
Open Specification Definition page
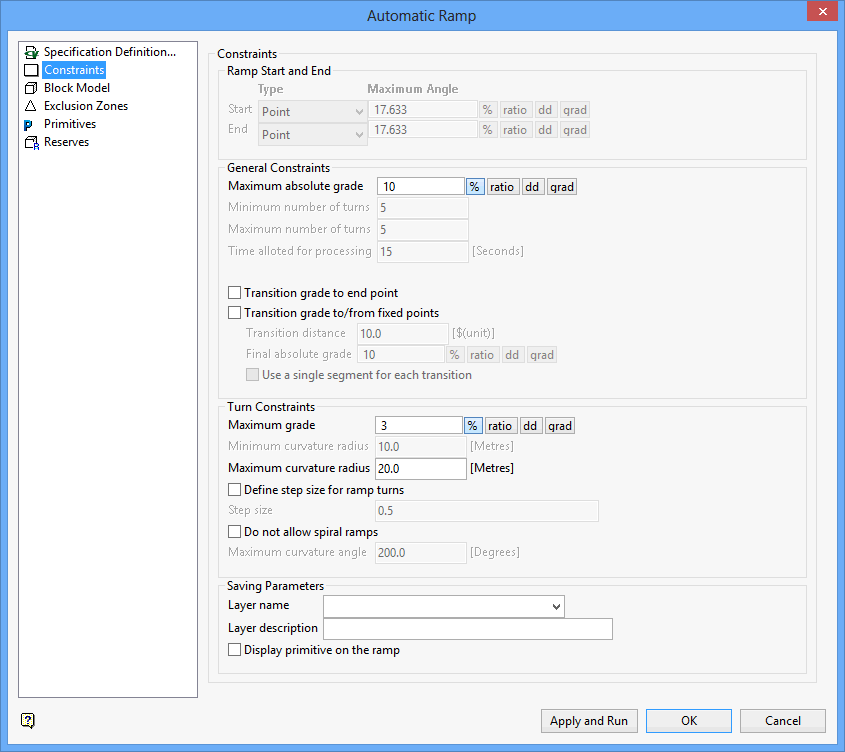(109, 52)
